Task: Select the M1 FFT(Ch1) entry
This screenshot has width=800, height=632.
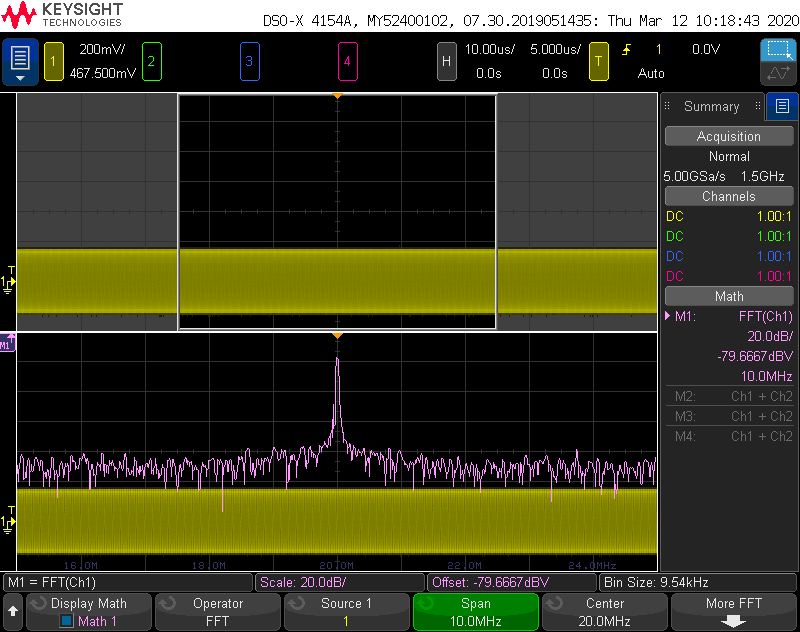Action: tap(729, 316)
